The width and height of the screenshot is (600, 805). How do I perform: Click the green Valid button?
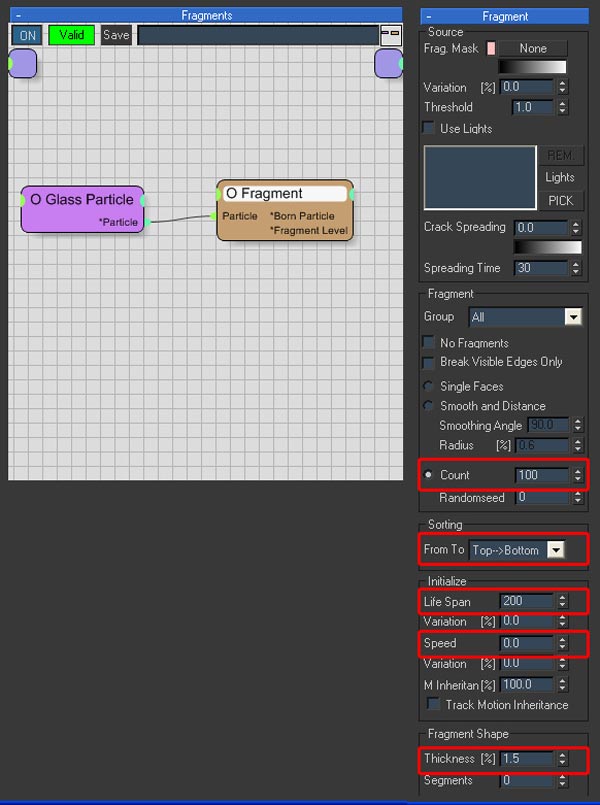[x=71, y=35]
